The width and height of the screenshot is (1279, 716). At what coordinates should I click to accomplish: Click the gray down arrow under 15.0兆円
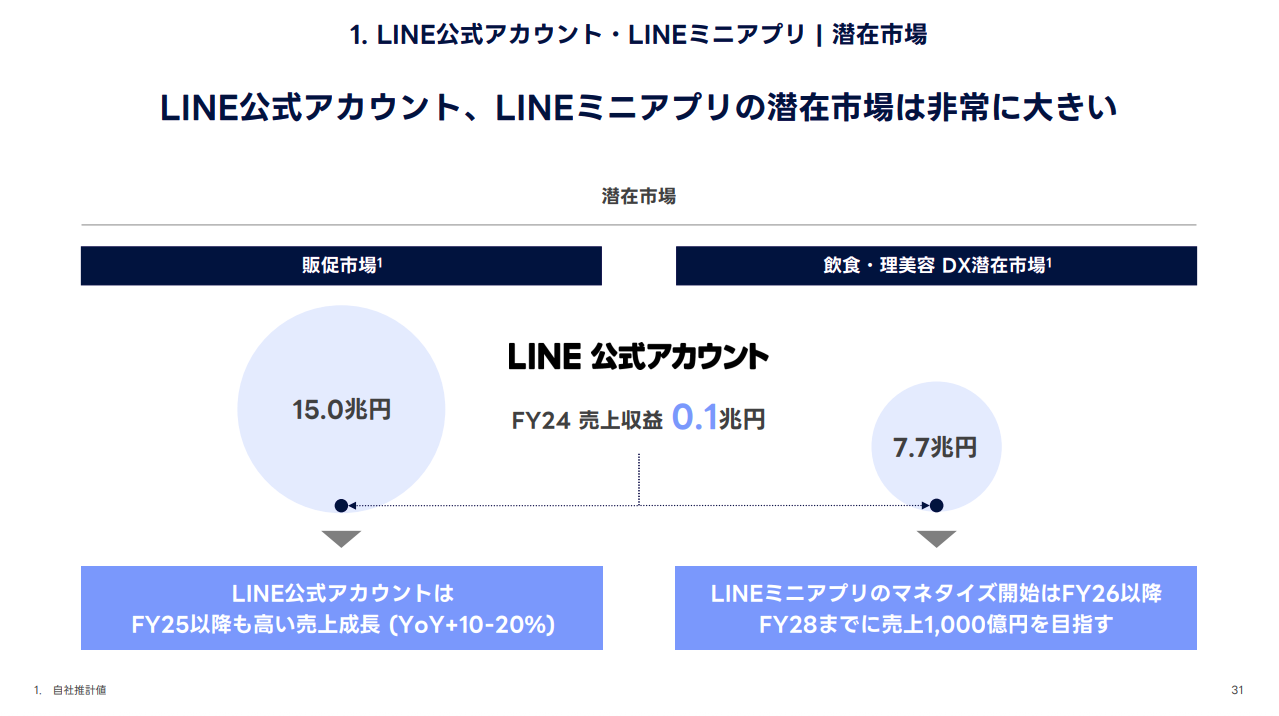pos(341,539)
